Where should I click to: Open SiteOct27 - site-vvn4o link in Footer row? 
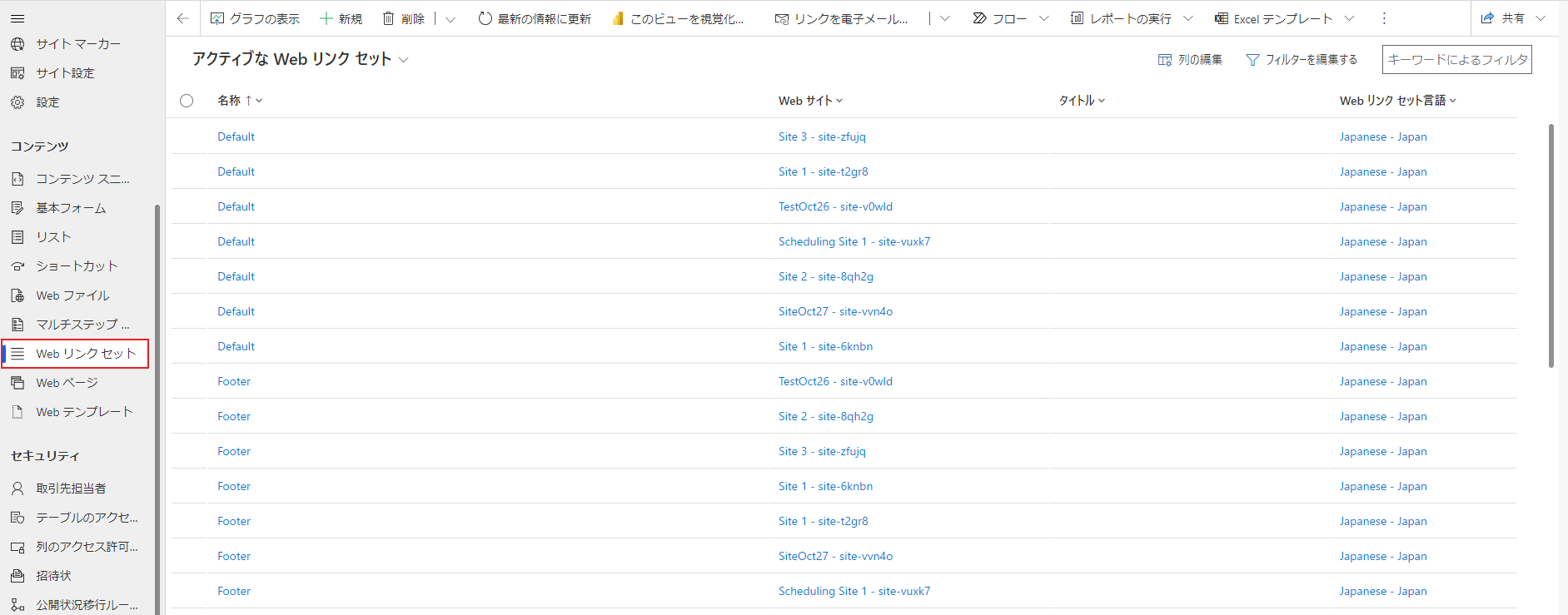pyautogui.click(x=835, y=556)
